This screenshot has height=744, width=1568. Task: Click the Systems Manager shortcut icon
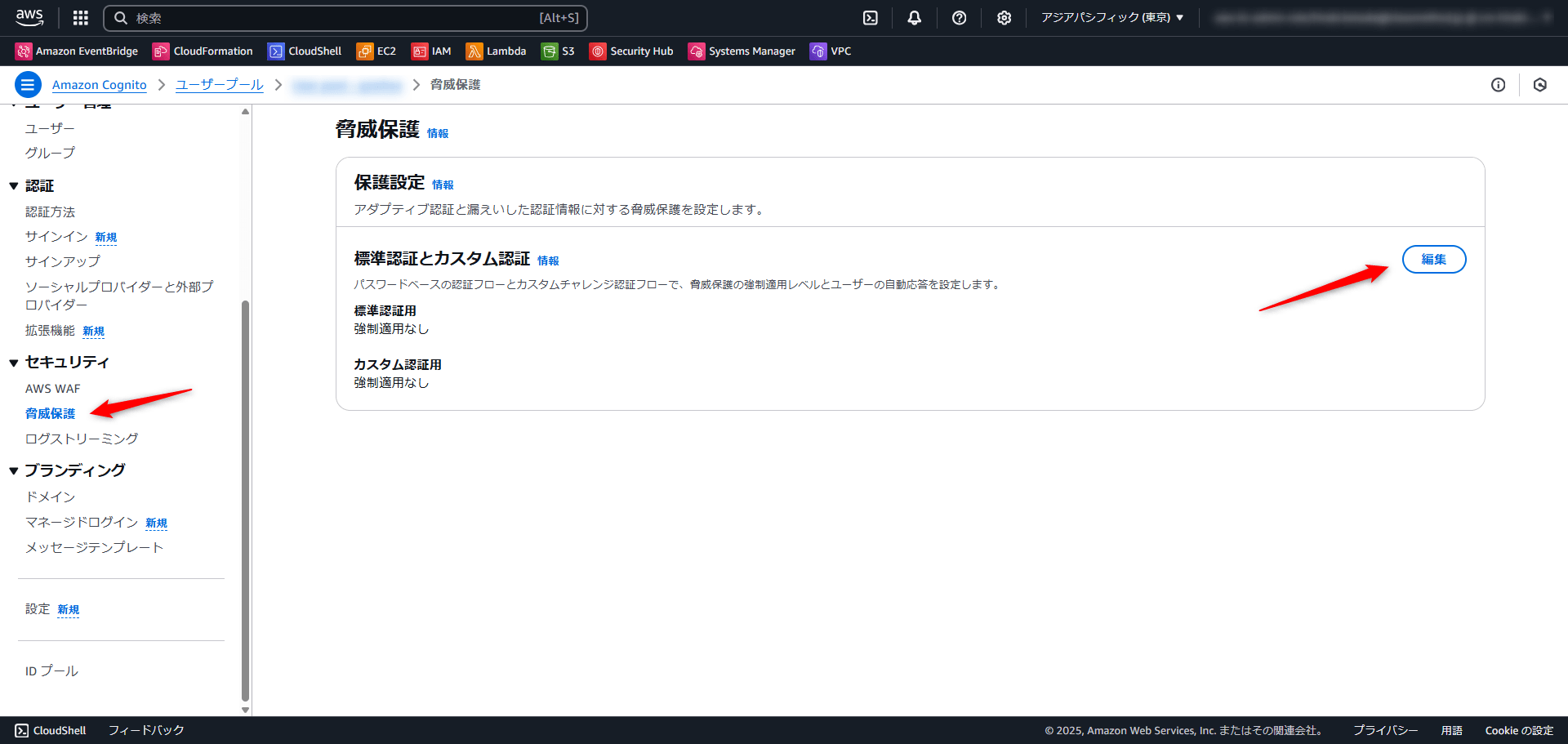[x=697, y=51]
